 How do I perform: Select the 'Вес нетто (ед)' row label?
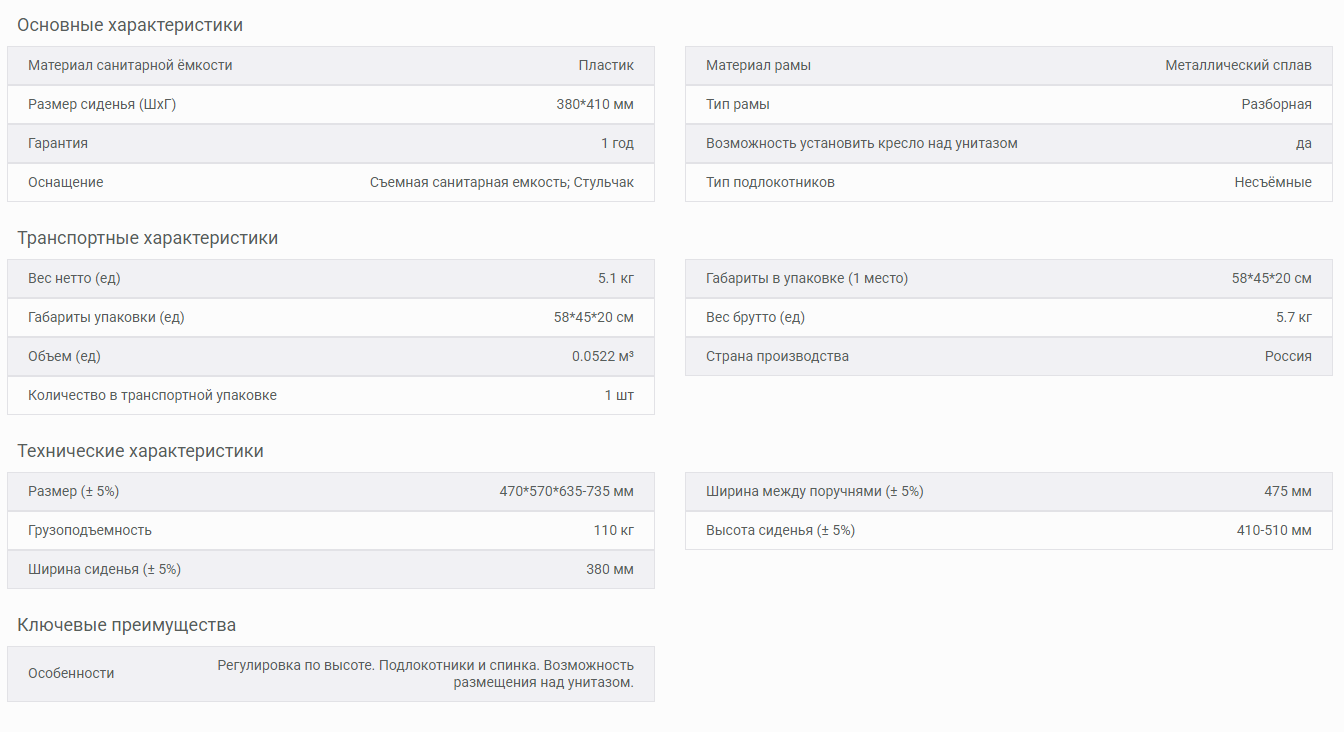[x=74, y=278]
